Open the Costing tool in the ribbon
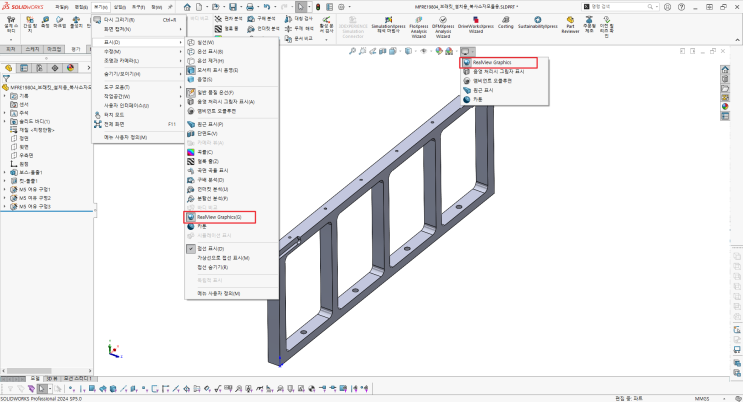 click(506, 22)
